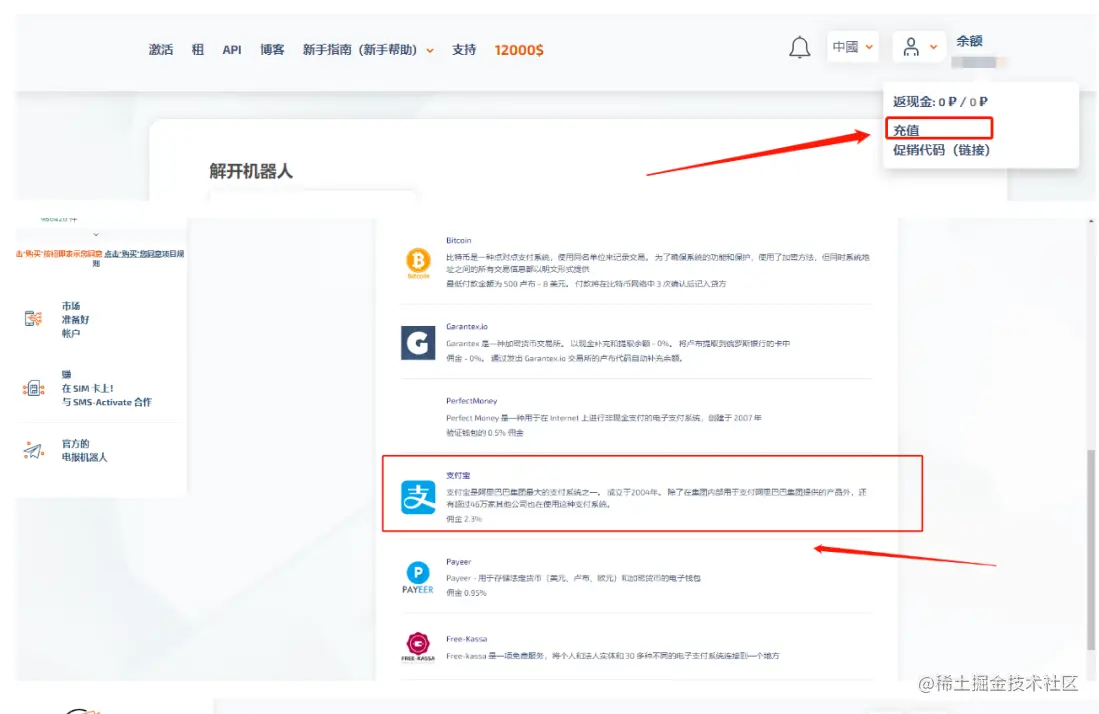Screen dimensions: 1099x714
Task: Open the 中國 language dropdown
Action: tap(852, 47)
